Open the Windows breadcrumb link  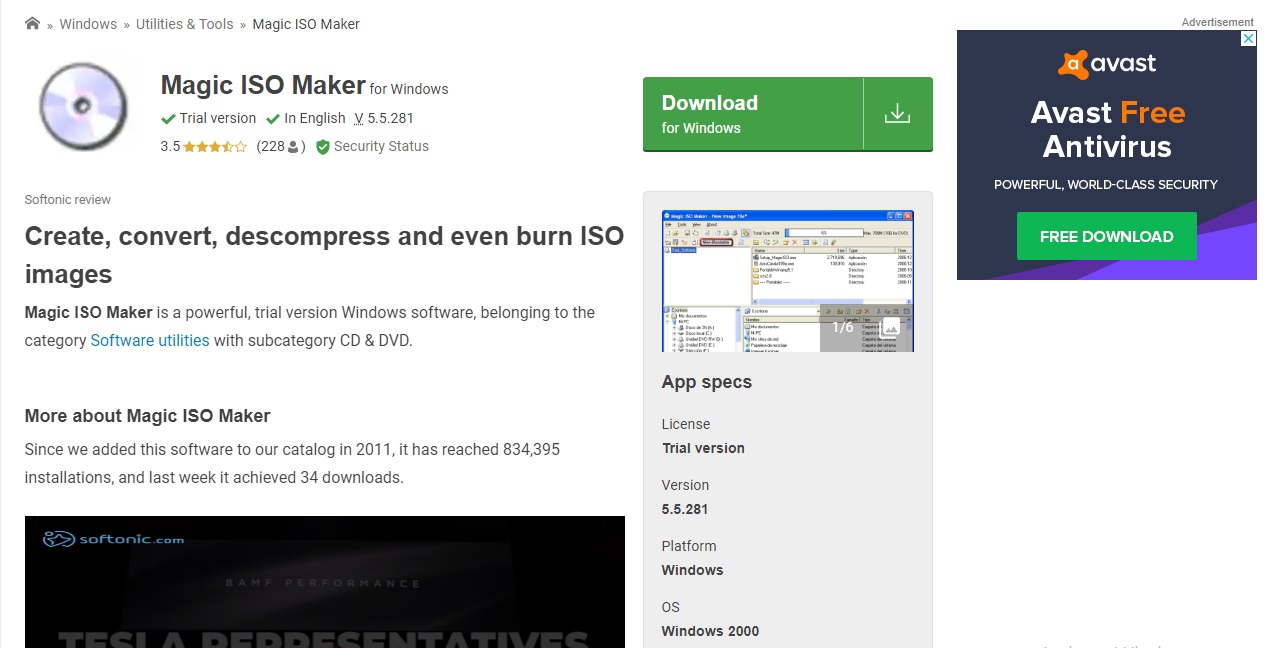[x=88, y=24]
